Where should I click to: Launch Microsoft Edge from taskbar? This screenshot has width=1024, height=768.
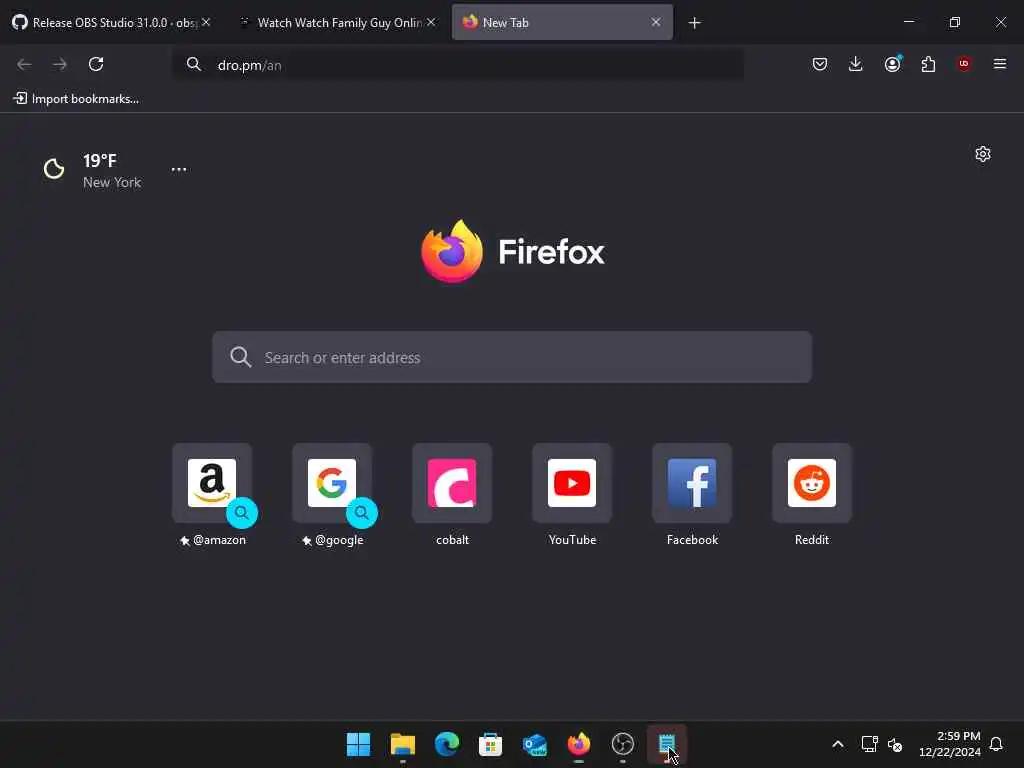[x=447, y=744]
